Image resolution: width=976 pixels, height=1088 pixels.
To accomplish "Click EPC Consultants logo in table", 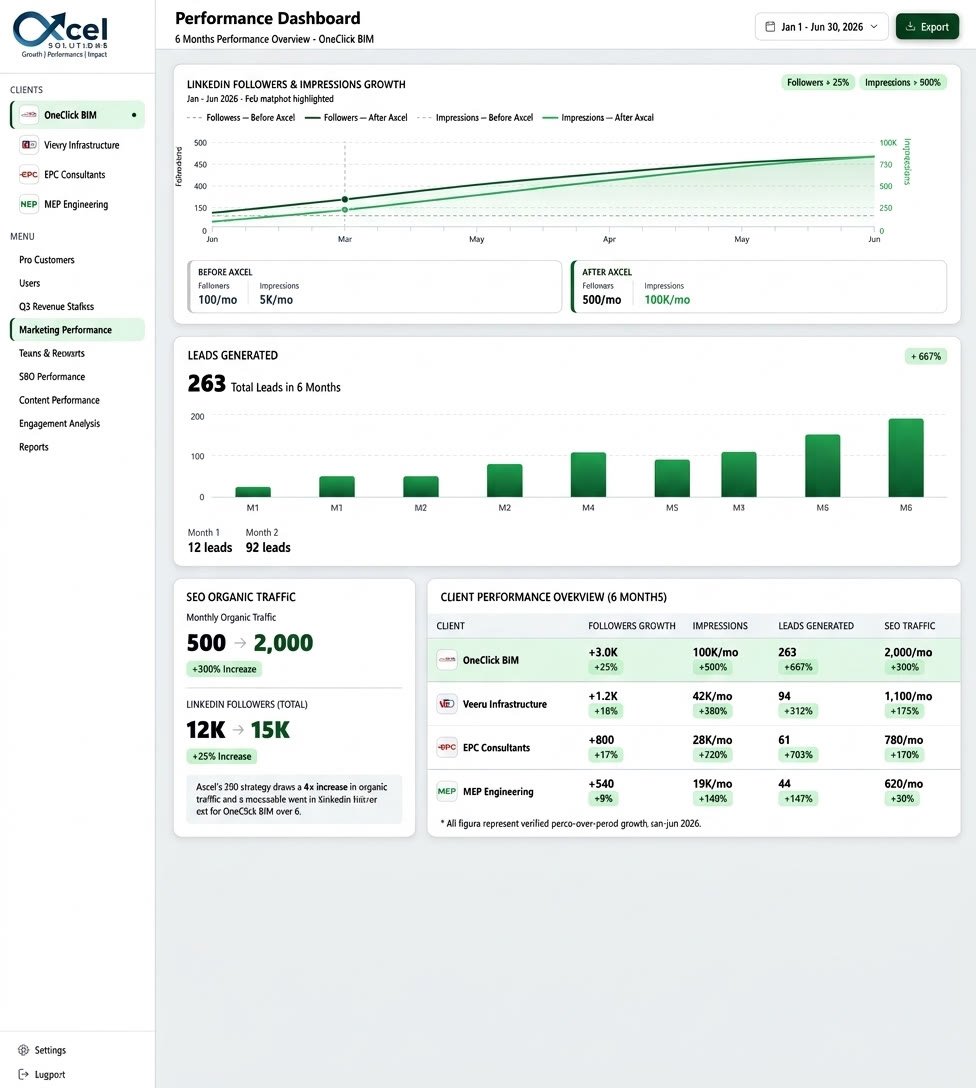I will [x=447, y=747].
